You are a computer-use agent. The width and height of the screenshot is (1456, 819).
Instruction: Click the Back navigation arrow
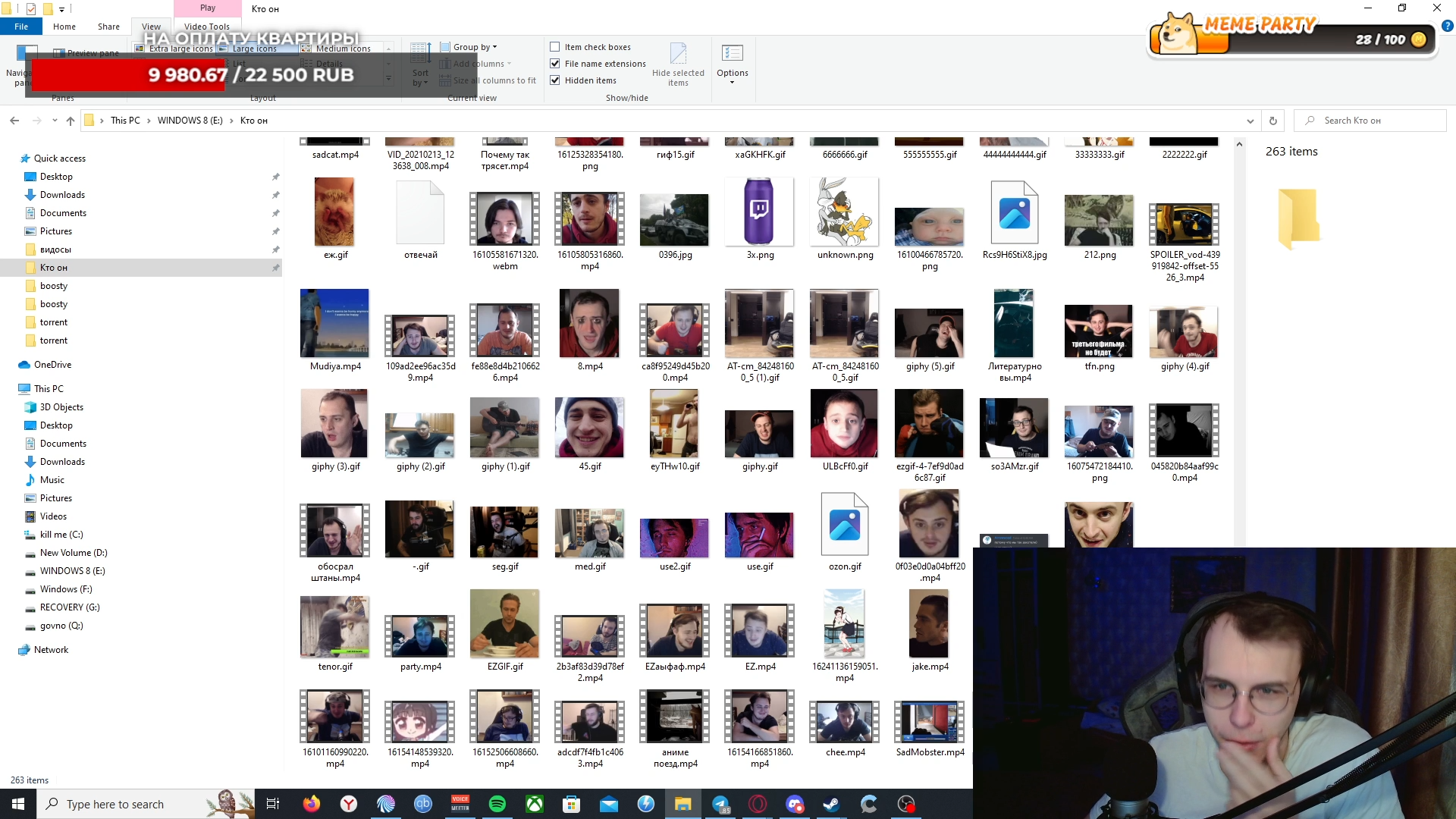14,121
